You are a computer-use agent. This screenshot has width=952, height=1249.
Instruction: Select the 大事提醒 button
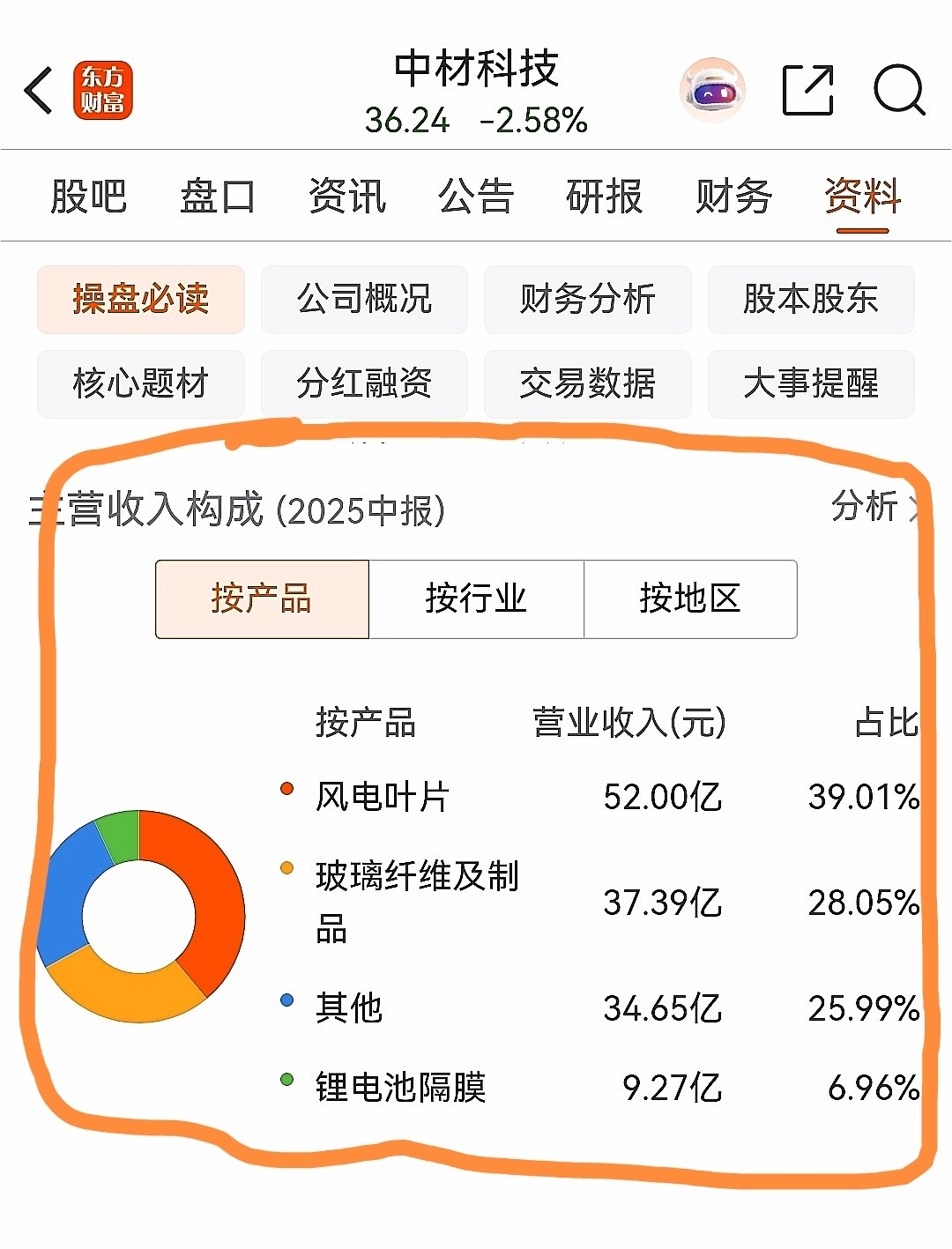[x=811, y=384]
